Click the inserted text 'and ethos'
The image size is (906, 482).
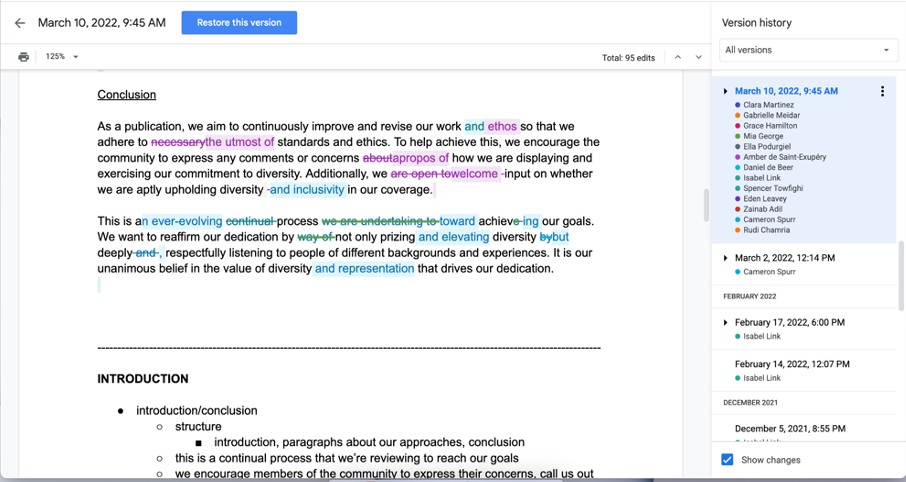point(491,127)
